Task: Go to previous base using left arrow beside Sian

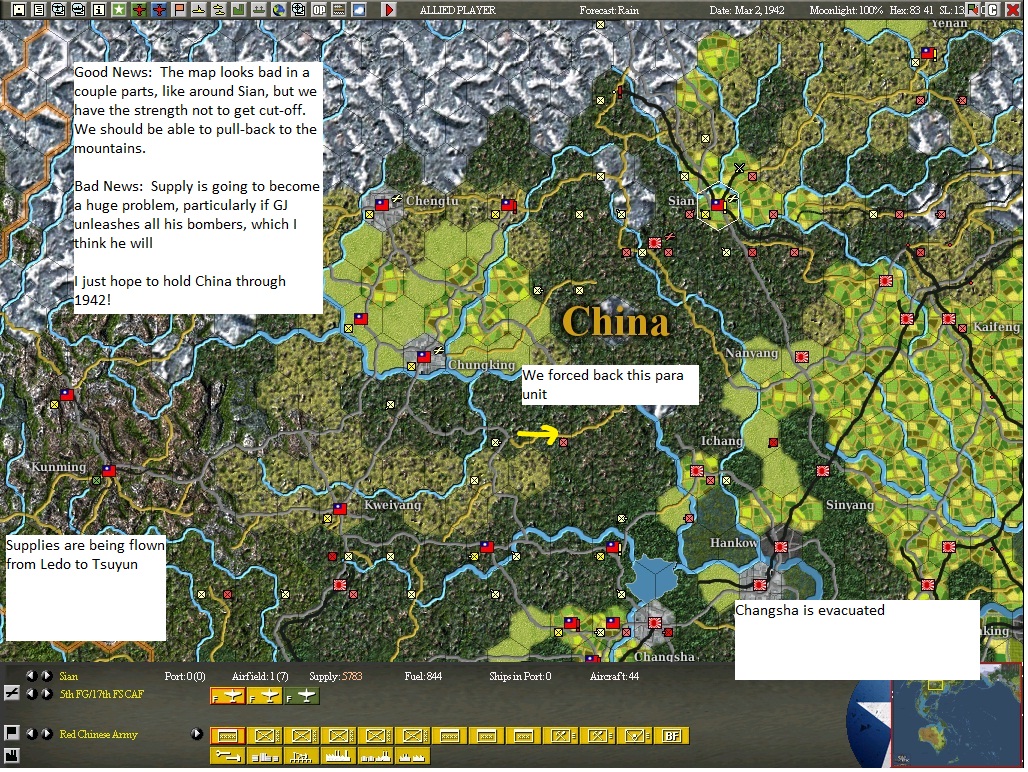Action: (x=31, y=676)
